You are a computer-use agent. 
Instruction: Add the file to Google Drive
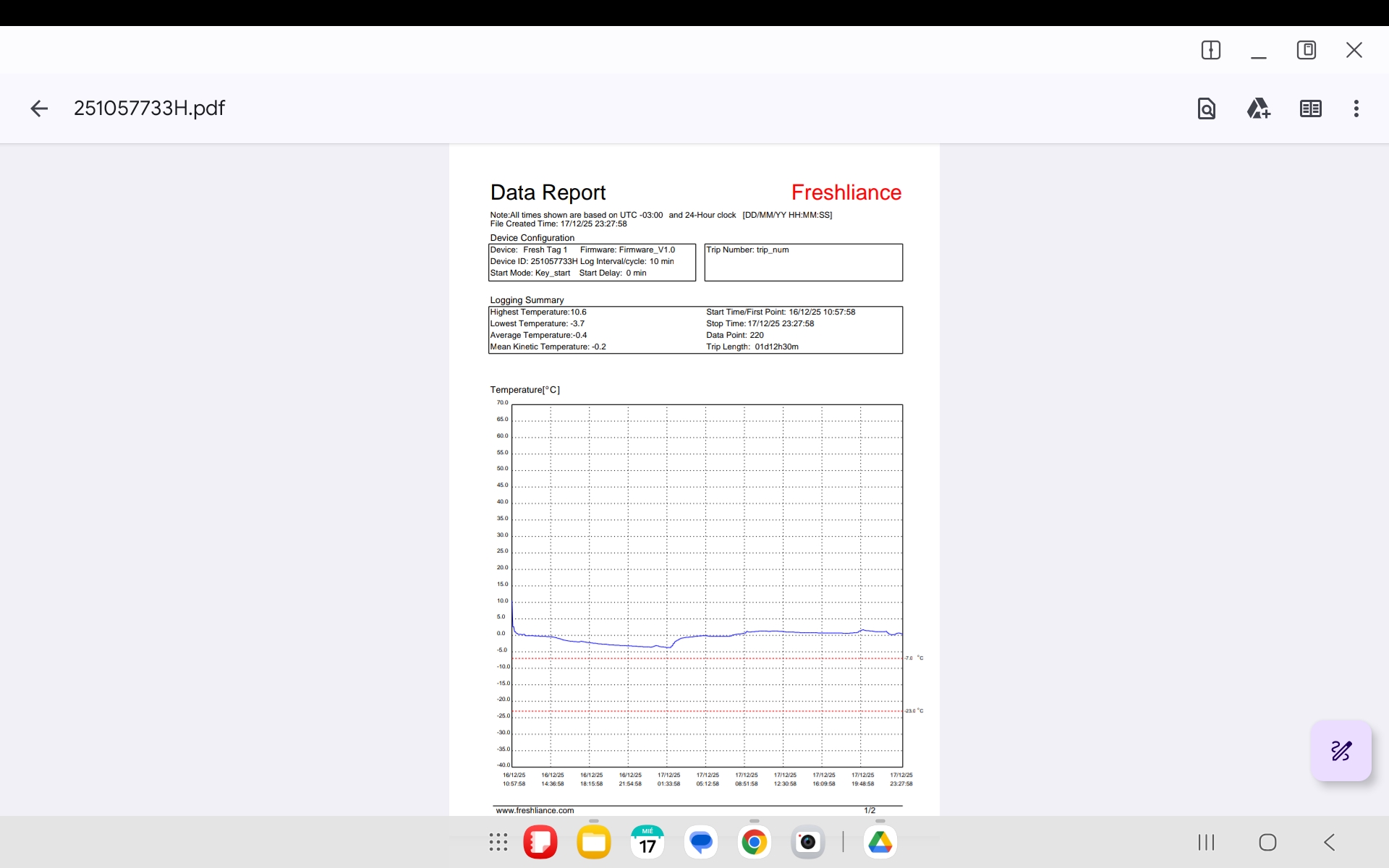1258,109
